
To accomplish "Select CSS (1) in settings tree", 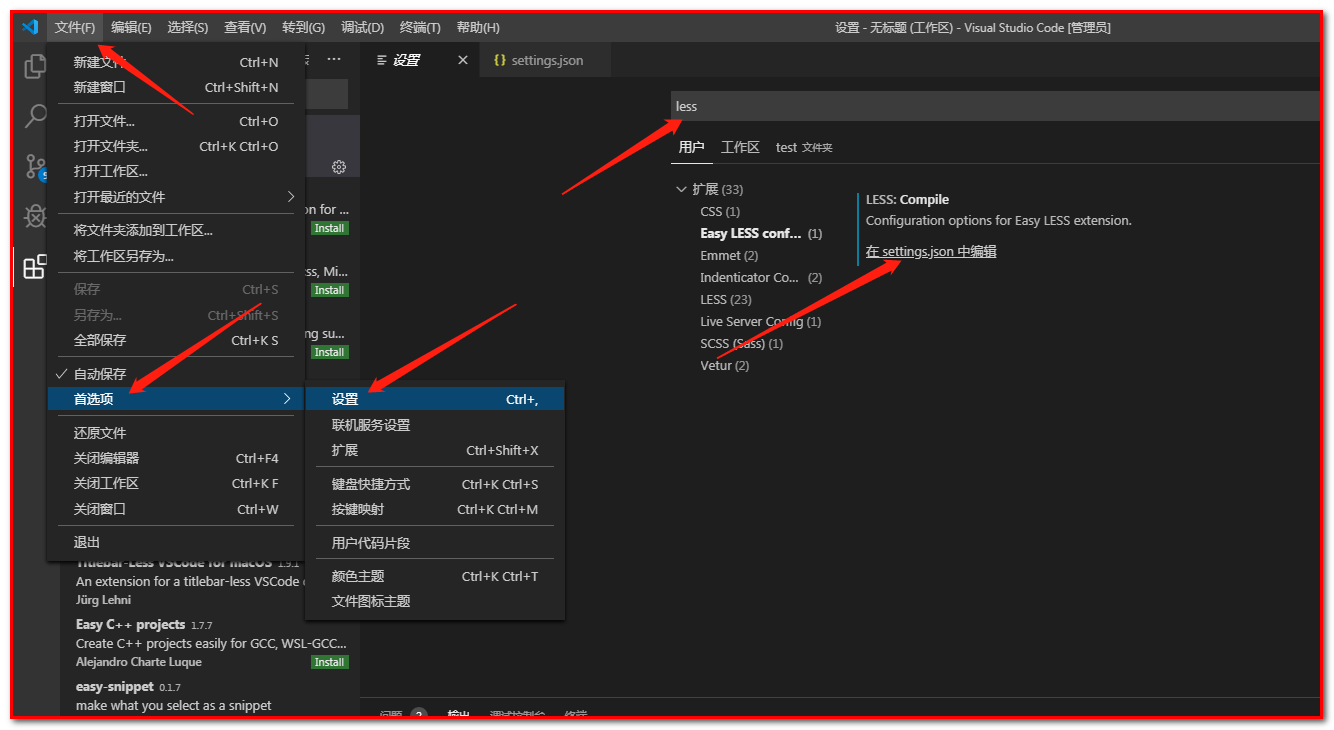I will point(720,211).
